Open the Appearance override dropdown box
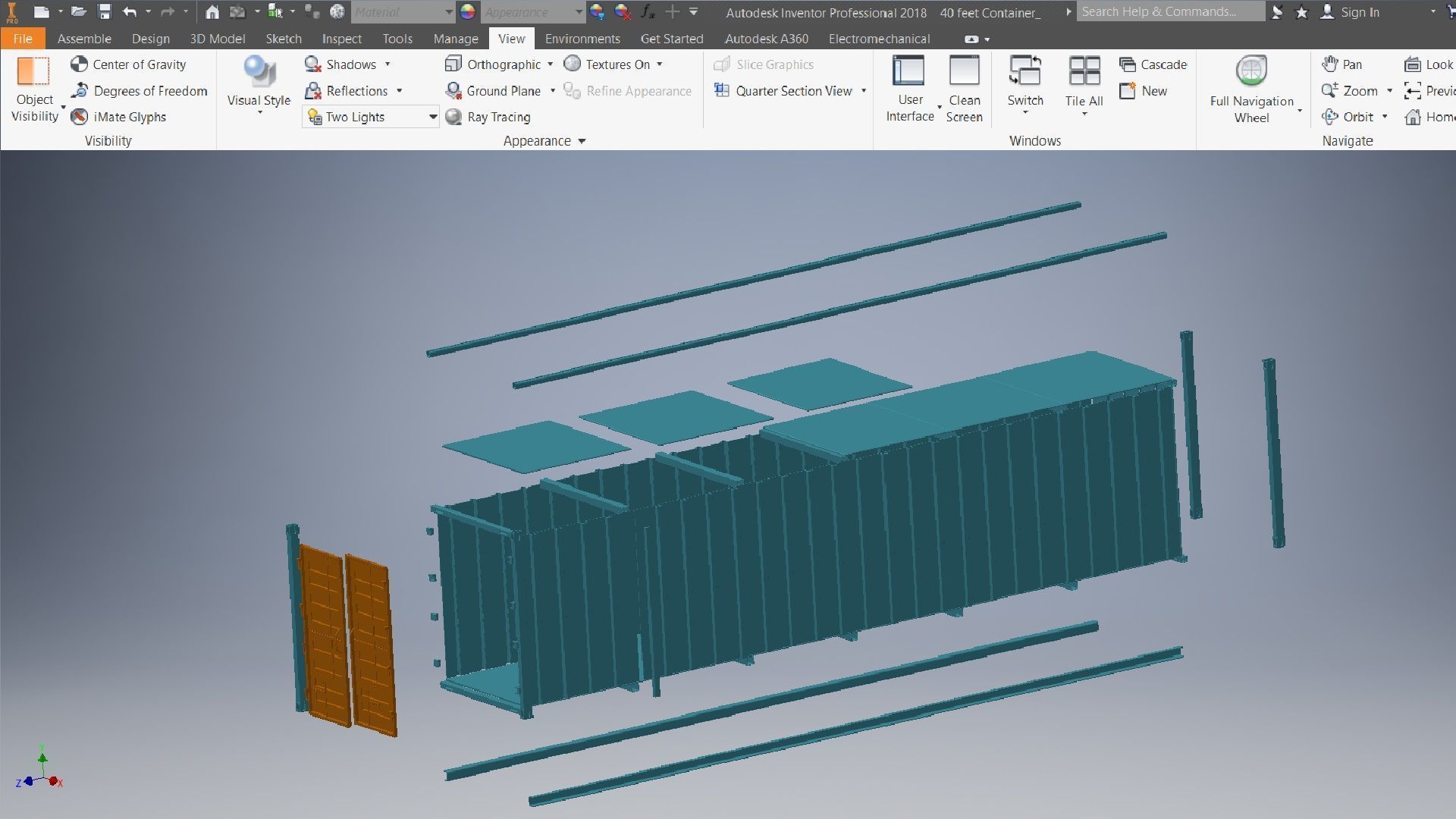 (x=534, y=12)
